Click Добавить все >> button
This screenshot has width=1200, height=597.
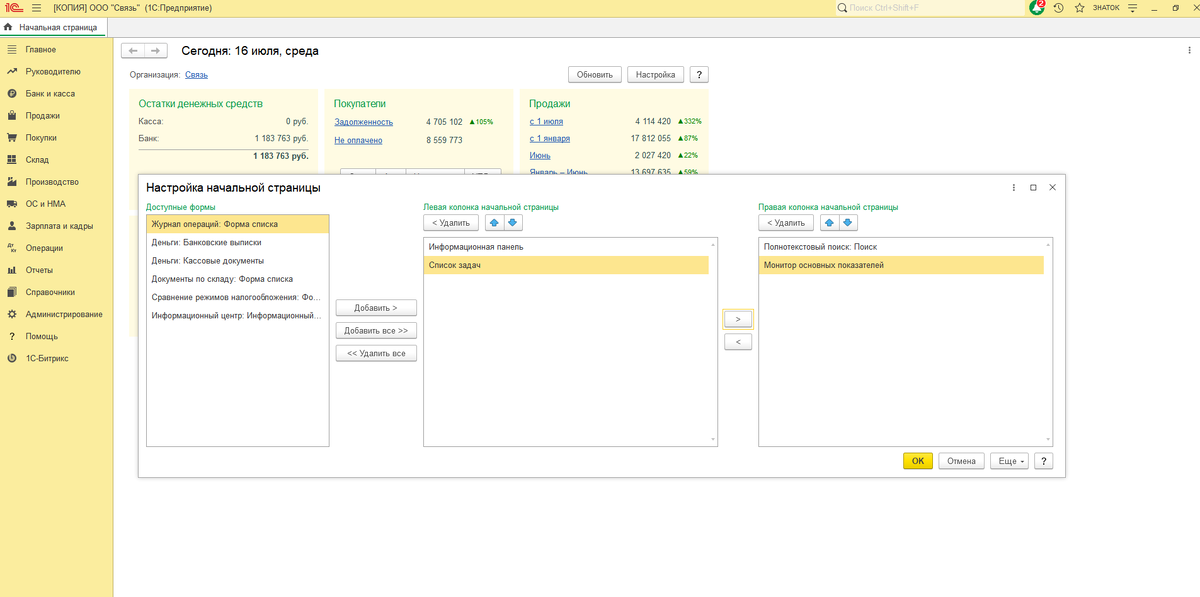(376, 330)
